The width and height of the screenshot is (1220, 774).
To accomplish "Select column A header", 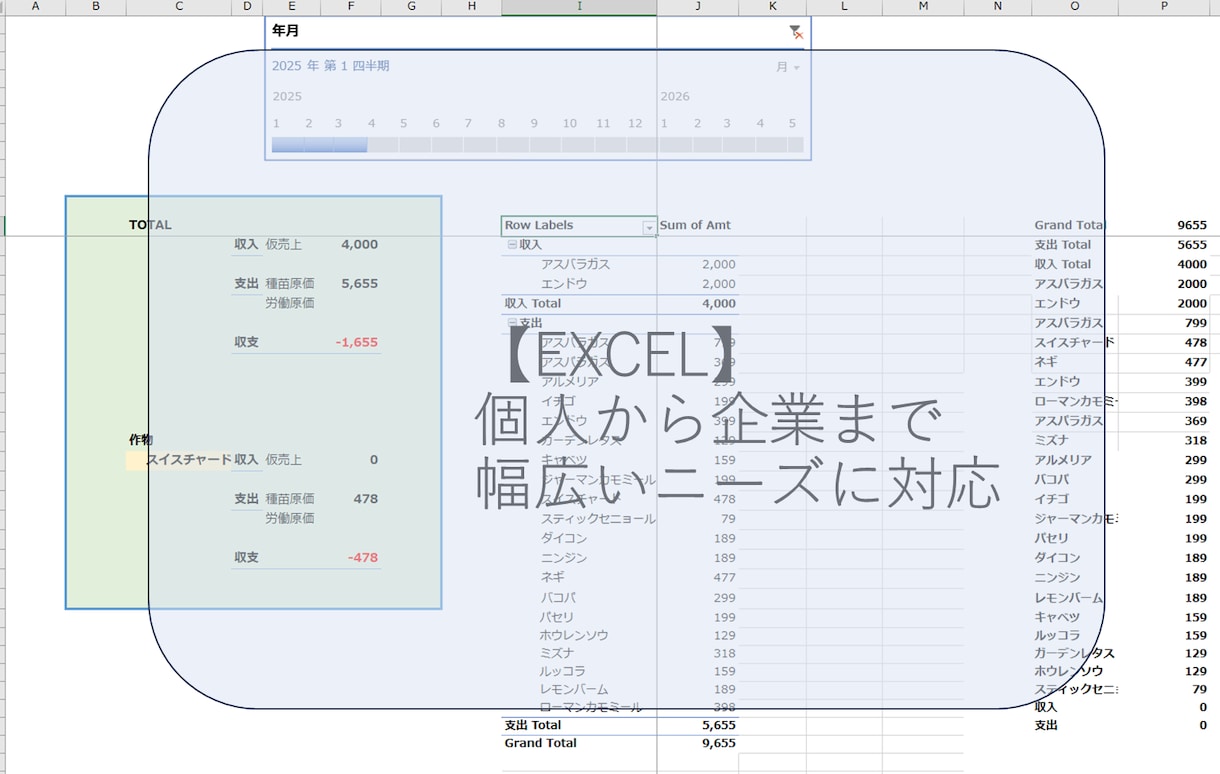I will [x=35, y=7].
